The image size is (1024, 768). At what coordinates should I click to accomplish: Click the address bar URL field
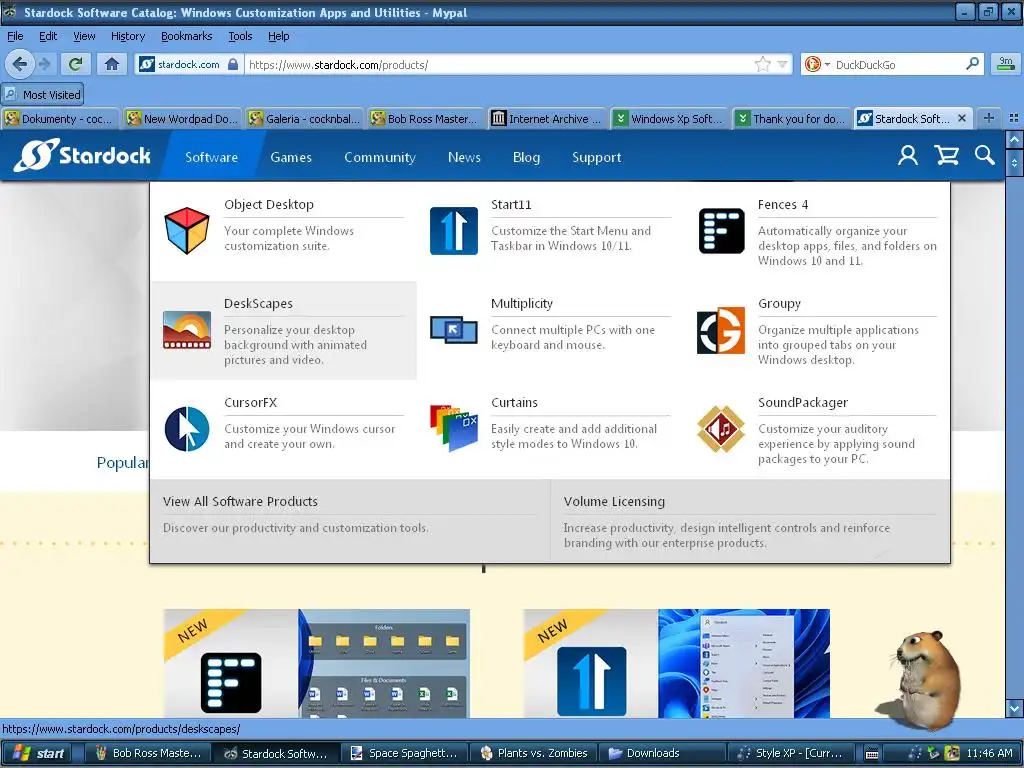point(499,64)
